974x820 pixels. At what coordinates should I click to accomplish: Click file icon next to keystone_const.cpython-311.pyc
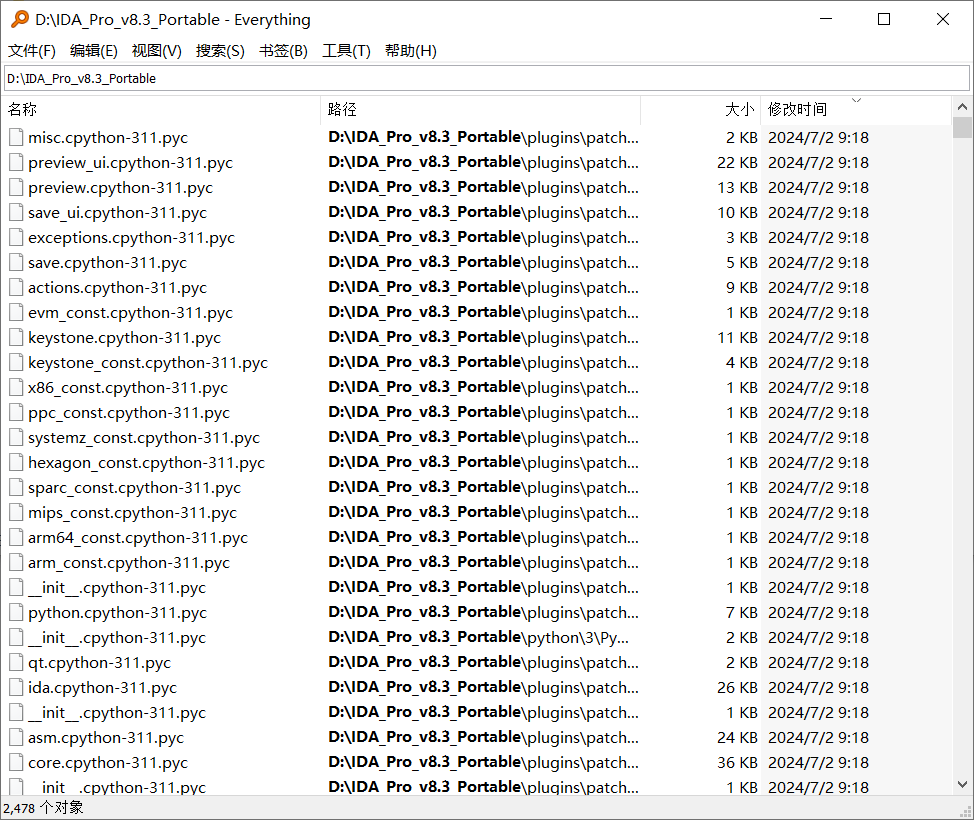[16, 362]
